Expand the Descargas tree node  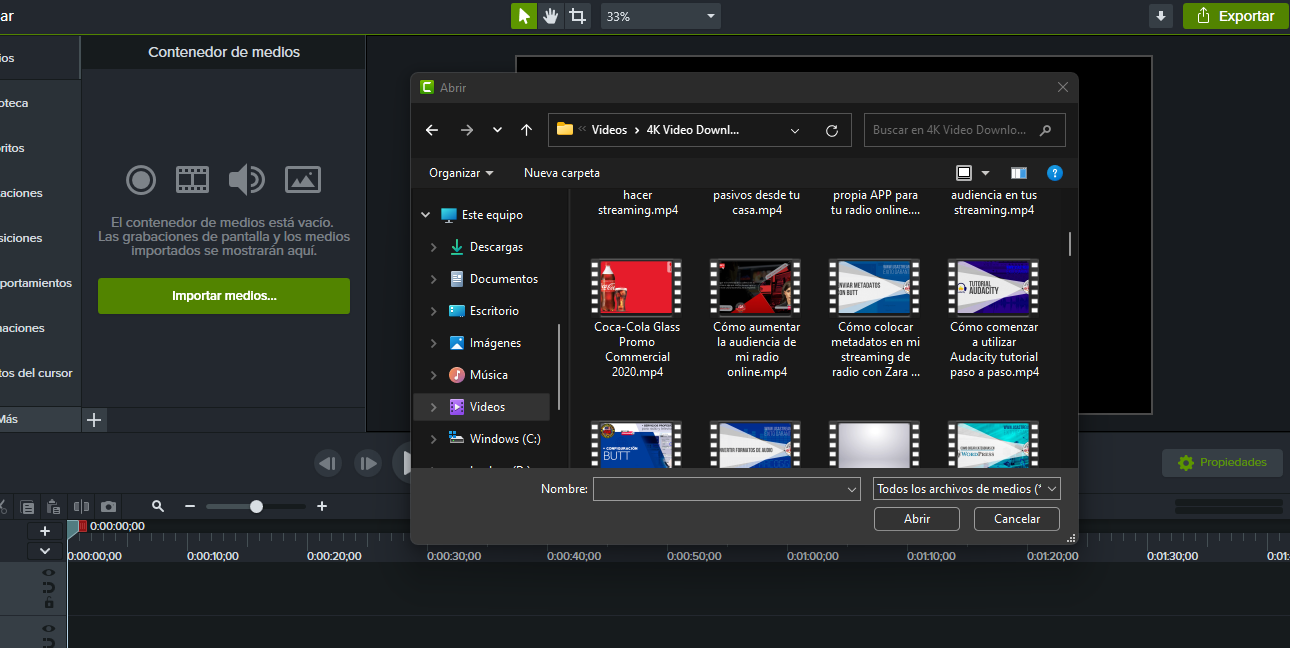(433, 247)
